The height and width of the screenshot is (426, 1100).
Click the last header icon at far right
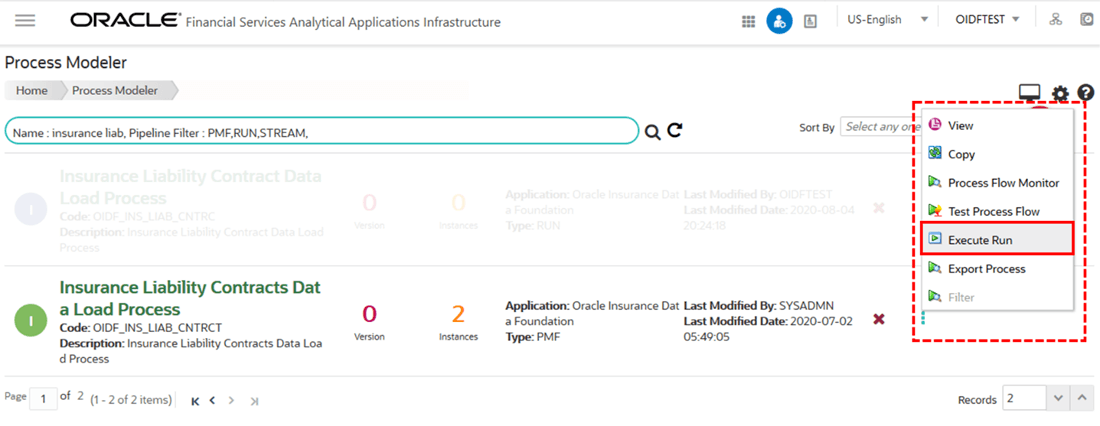coord(1088,20)
